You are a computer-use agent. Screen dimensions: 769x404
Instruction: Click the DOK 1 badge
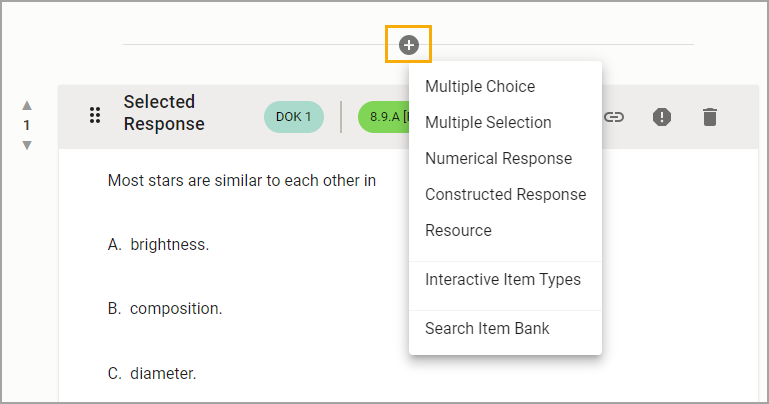(294, 117)
